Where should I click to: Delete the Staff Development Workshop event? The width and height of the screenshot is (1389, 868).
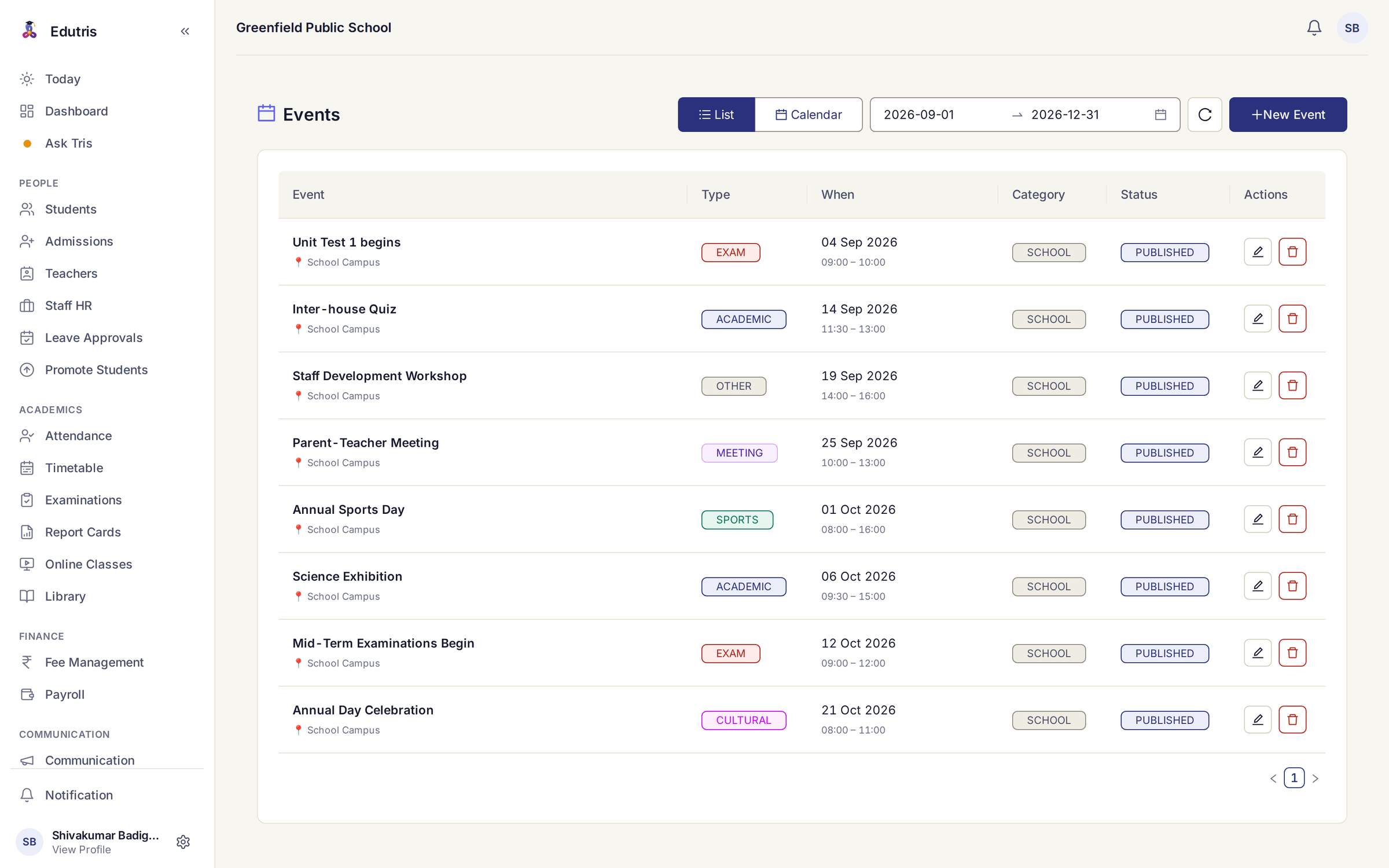click(1292, 385)
